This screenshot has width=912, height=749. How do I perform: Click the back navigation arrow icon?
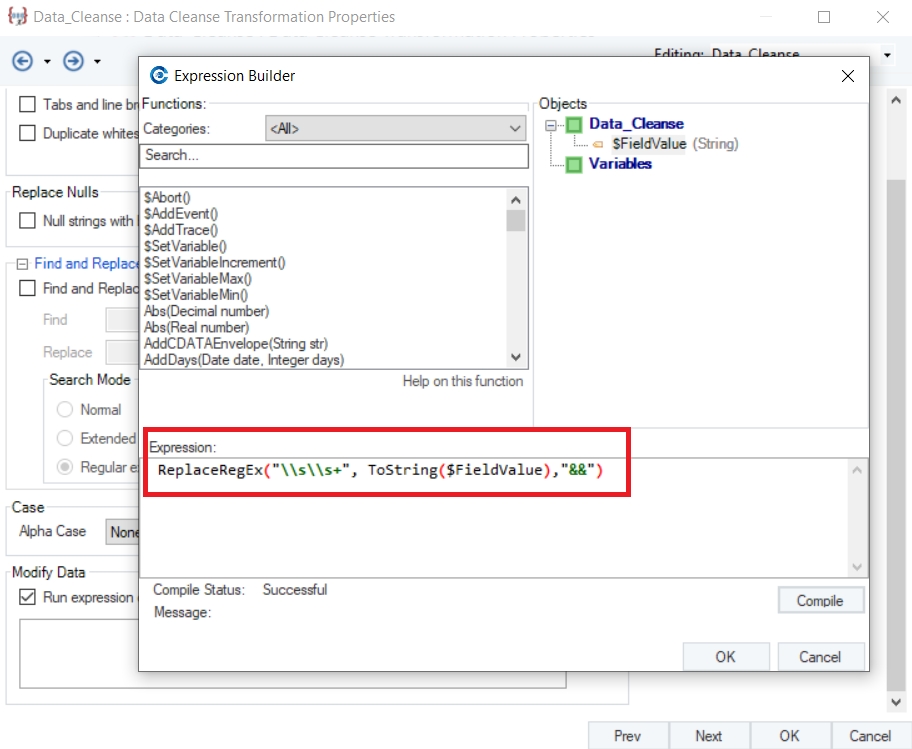[22, 61]
